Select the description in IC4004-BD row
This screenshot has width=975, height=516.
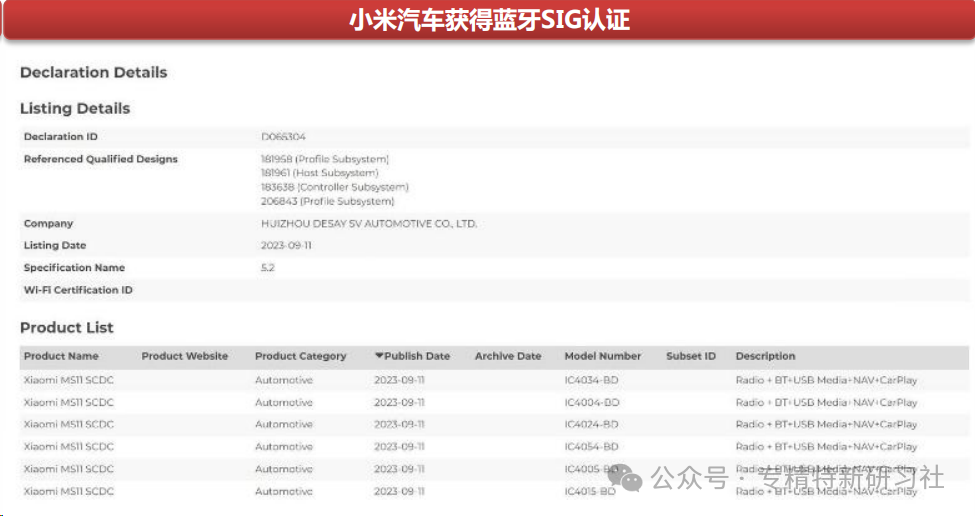pyautogui.click(x=826, y=402)
